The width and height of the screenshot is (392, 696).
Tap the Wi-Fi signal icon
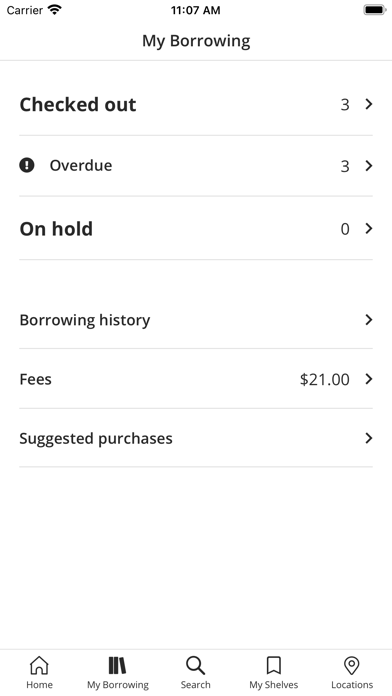pos(55,10)
